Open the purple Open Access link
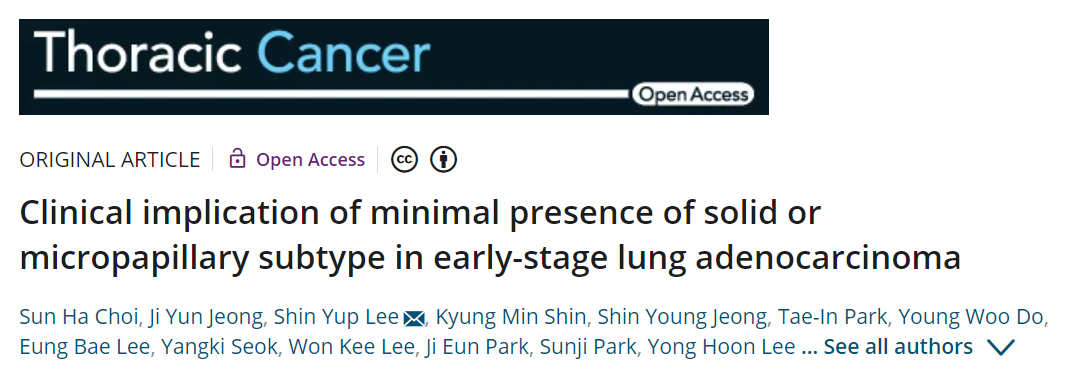The width and height of the screenshot is (1067, 374). [310, 160]
